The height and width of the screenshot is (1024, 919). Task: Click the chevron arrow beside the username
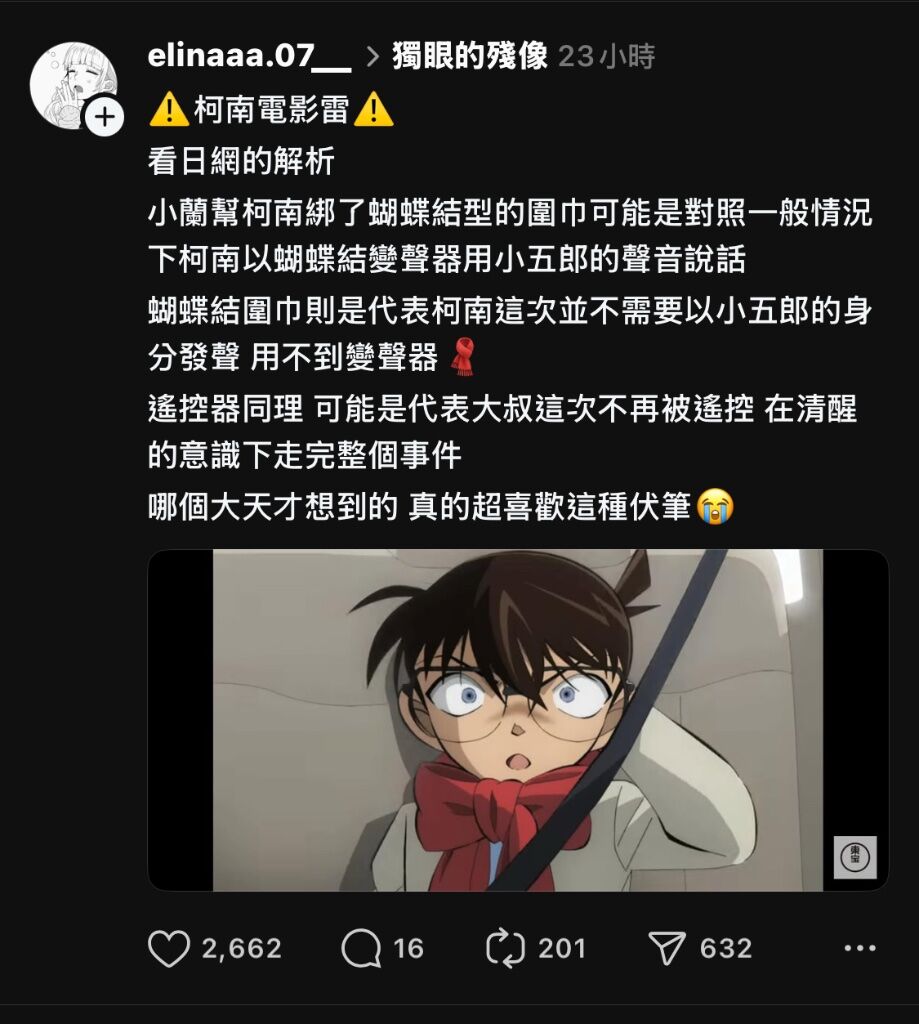373,57
